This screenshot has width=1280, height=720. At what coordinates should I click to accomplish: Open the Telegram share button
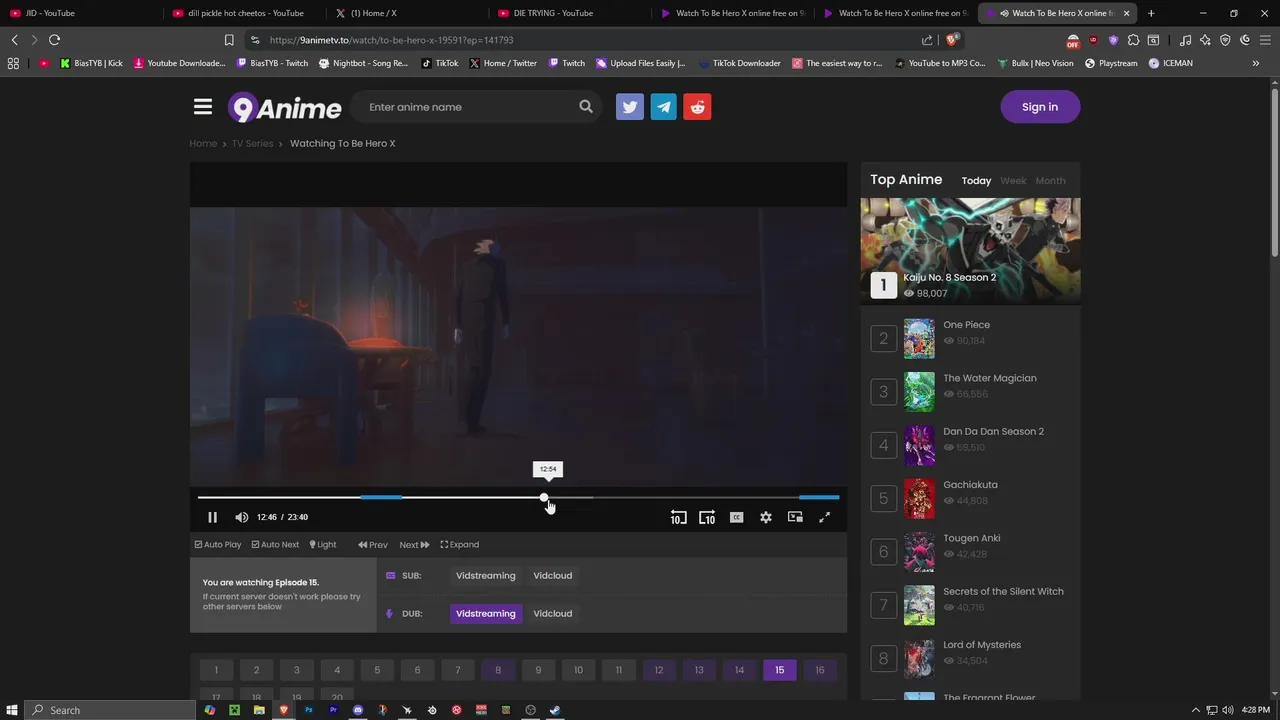(664, 107)
